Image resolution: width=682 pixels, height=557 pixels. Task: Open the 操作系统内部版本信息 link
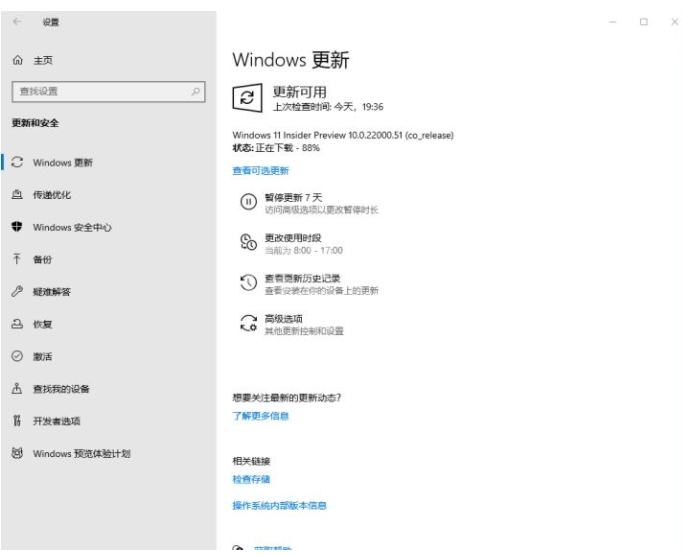pos(279,505)
